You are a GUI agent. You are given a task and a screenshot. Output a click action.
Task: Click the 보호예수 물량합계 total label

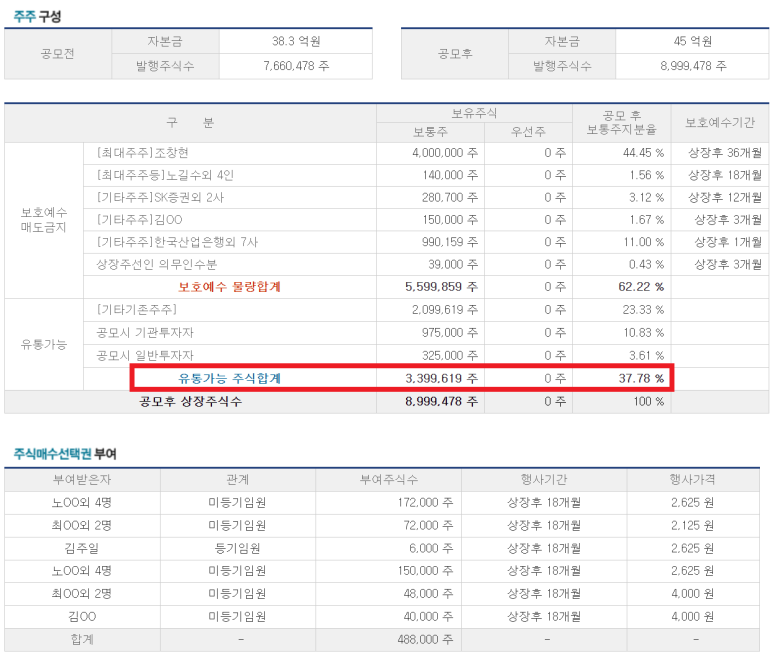pyautogui.click(x=229, y=286)
